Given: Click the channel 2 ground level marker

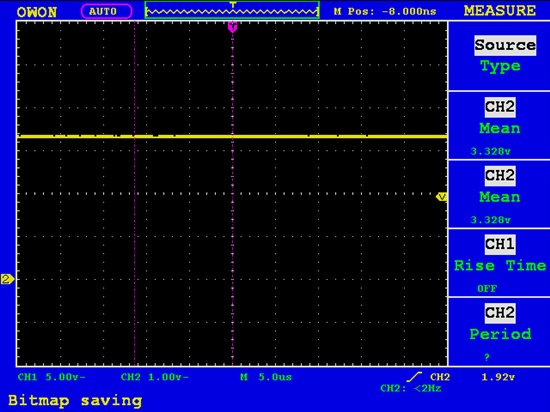Looking at the screenshot, I should 7,279.
